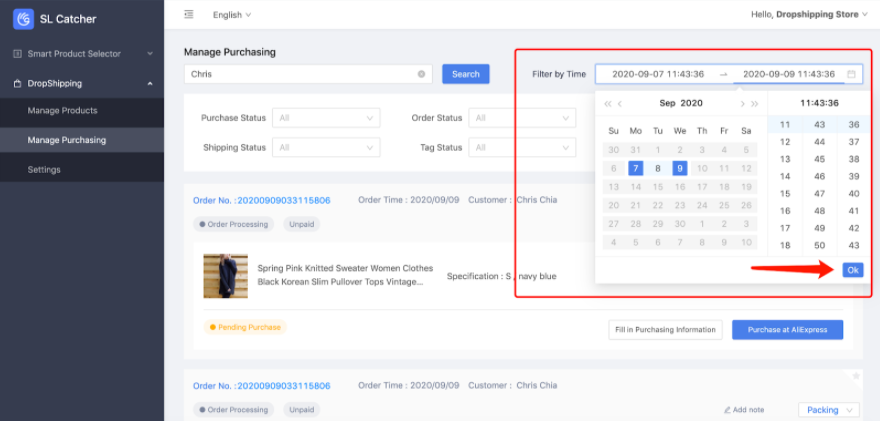This screenshot has height=421, width=880.
Task: Star the second Chris Chia order
Action: [x=856, y=376]
